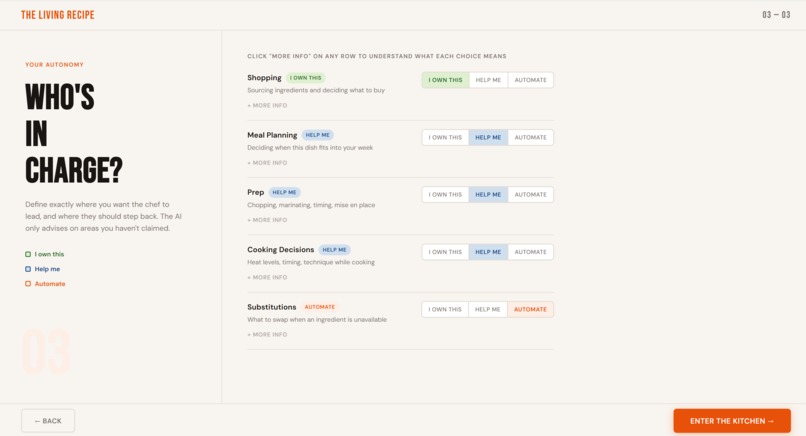Set Meal Planning to I Own This

point(445,137)
